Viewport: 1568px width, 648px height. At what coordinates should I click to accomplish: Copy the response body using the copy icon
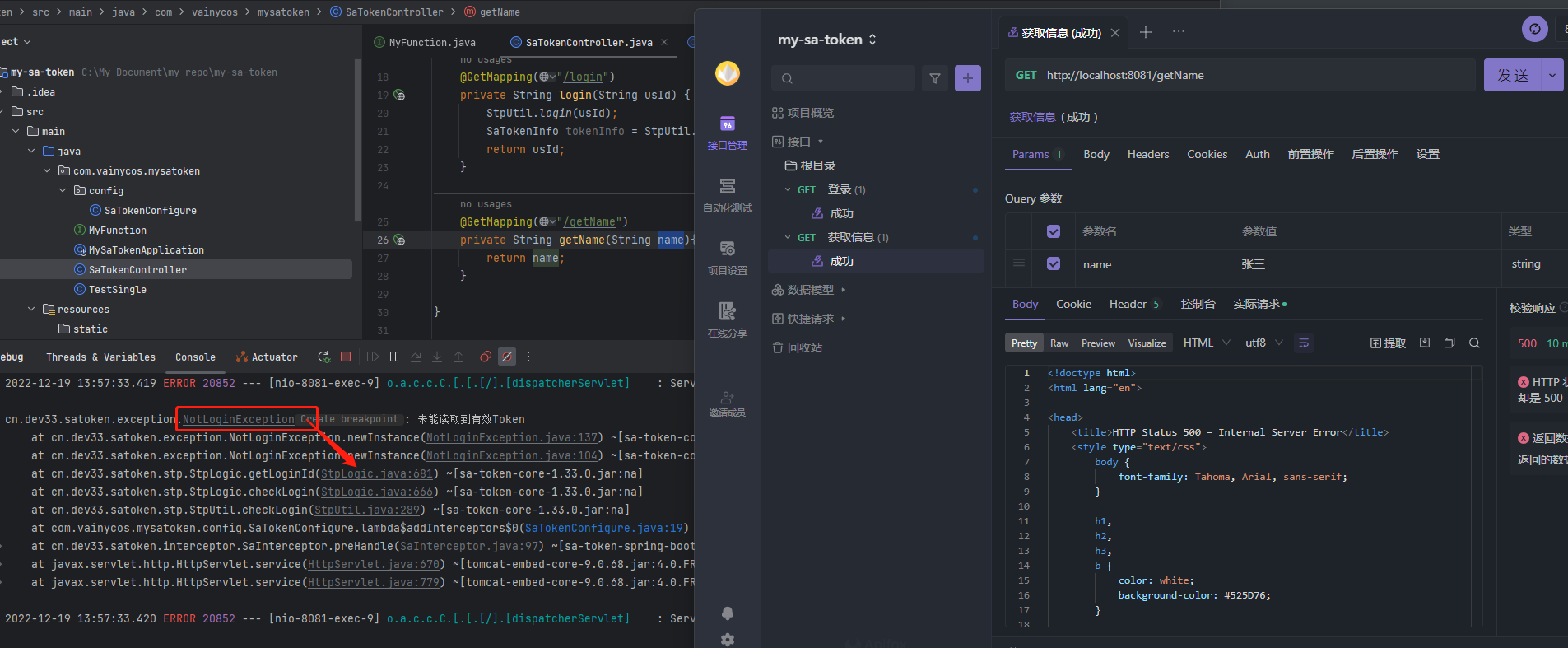click(1449, 343)
